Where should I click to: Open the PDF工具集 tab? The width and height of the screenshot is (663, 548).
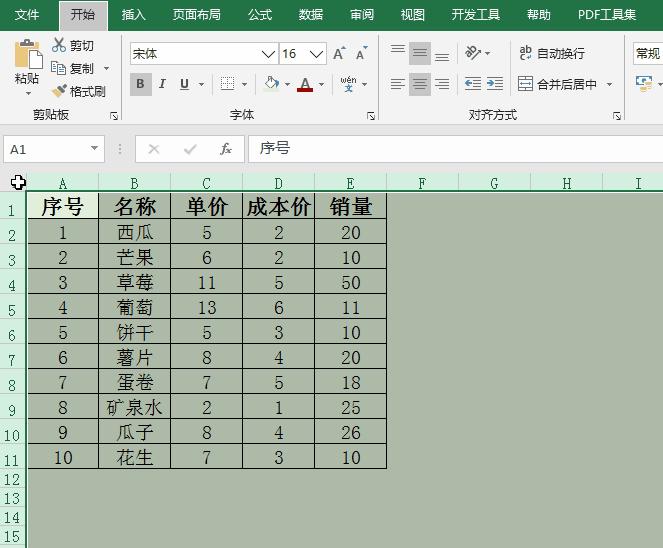click(607, 15)
